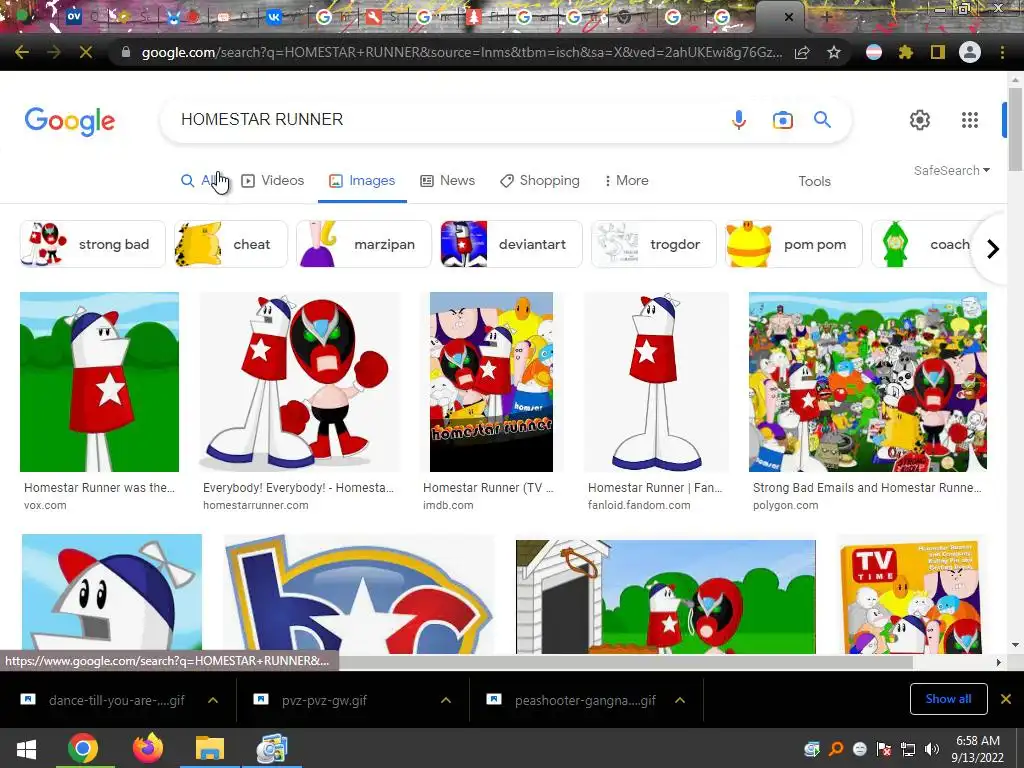Open the fanloid.fandom.com Homestar image

click(656, 382)
